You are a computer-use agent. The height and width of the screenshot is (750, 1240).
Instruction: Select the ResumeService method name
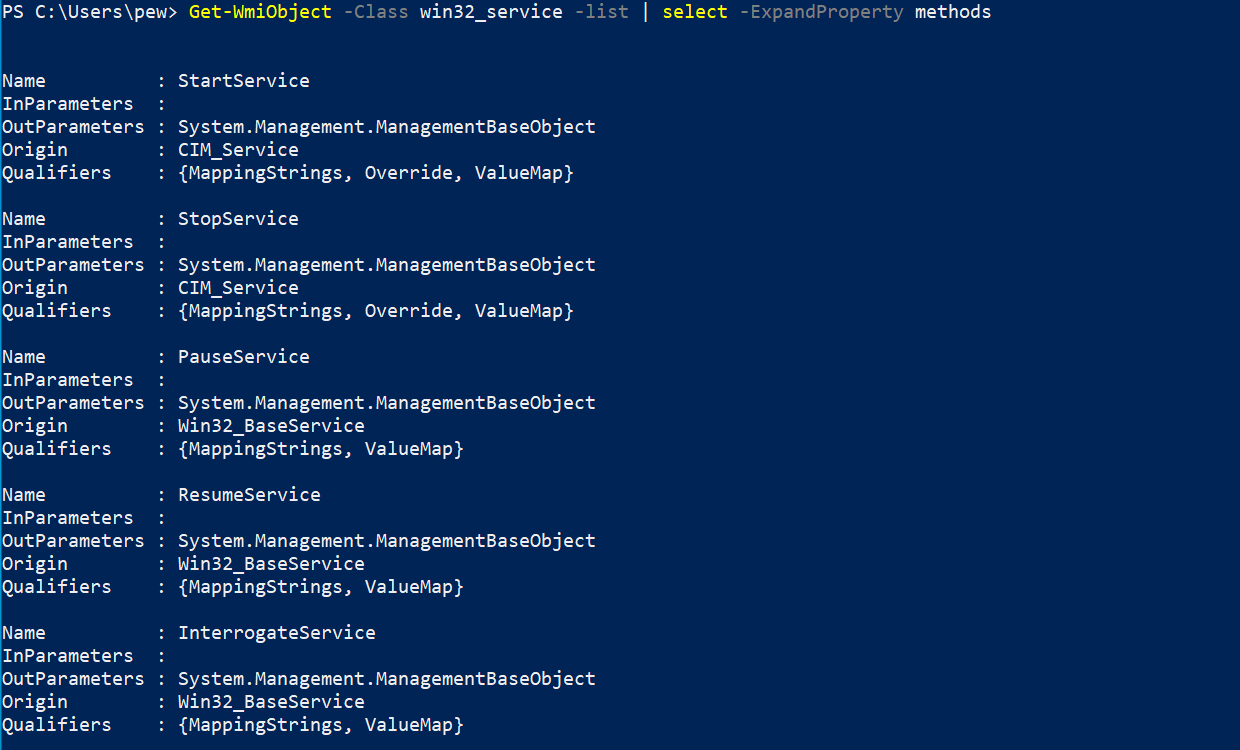[249, 495]
